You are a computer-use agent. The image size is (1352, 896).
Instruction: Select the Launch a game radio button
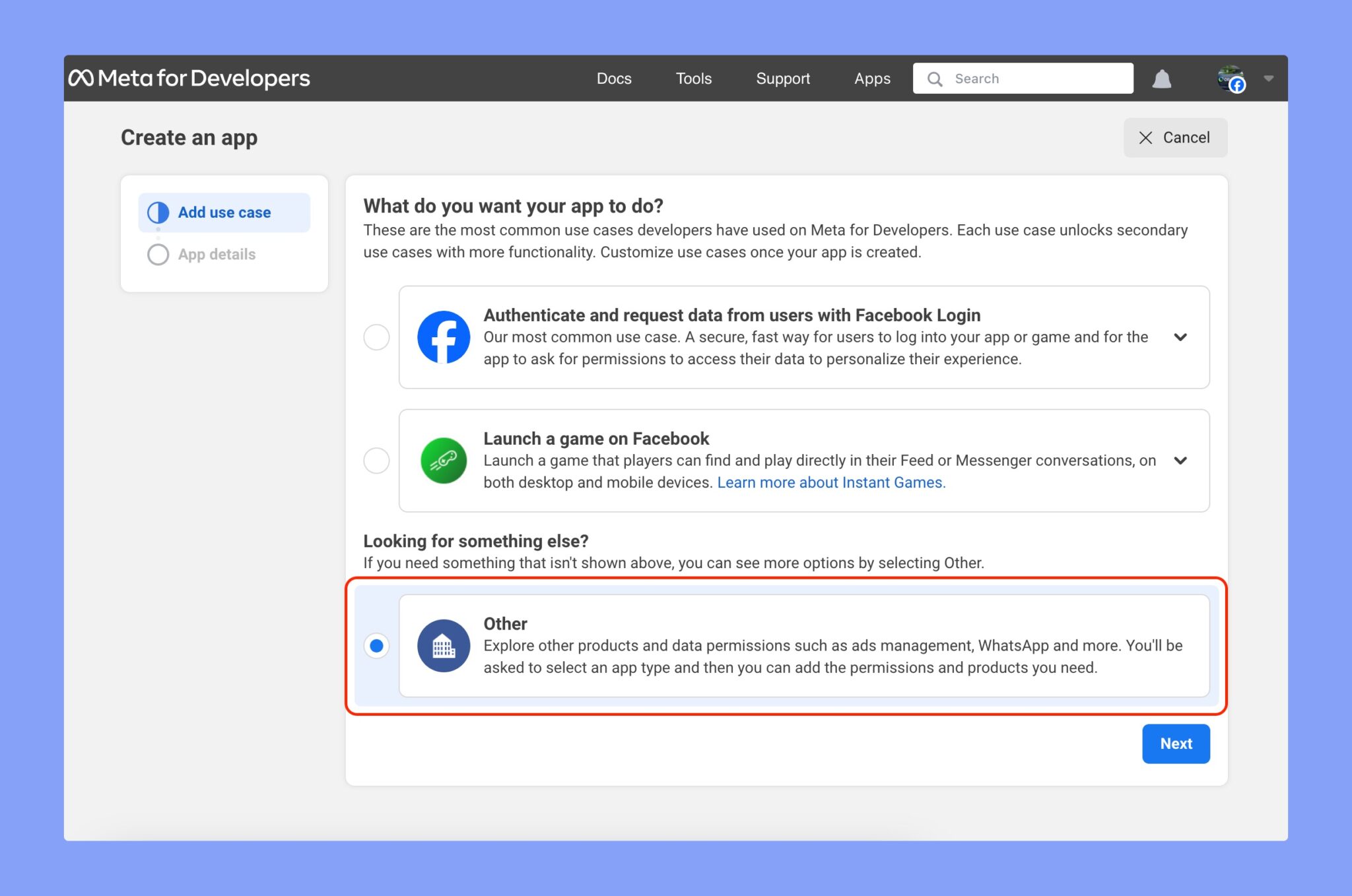click(376, 460)
